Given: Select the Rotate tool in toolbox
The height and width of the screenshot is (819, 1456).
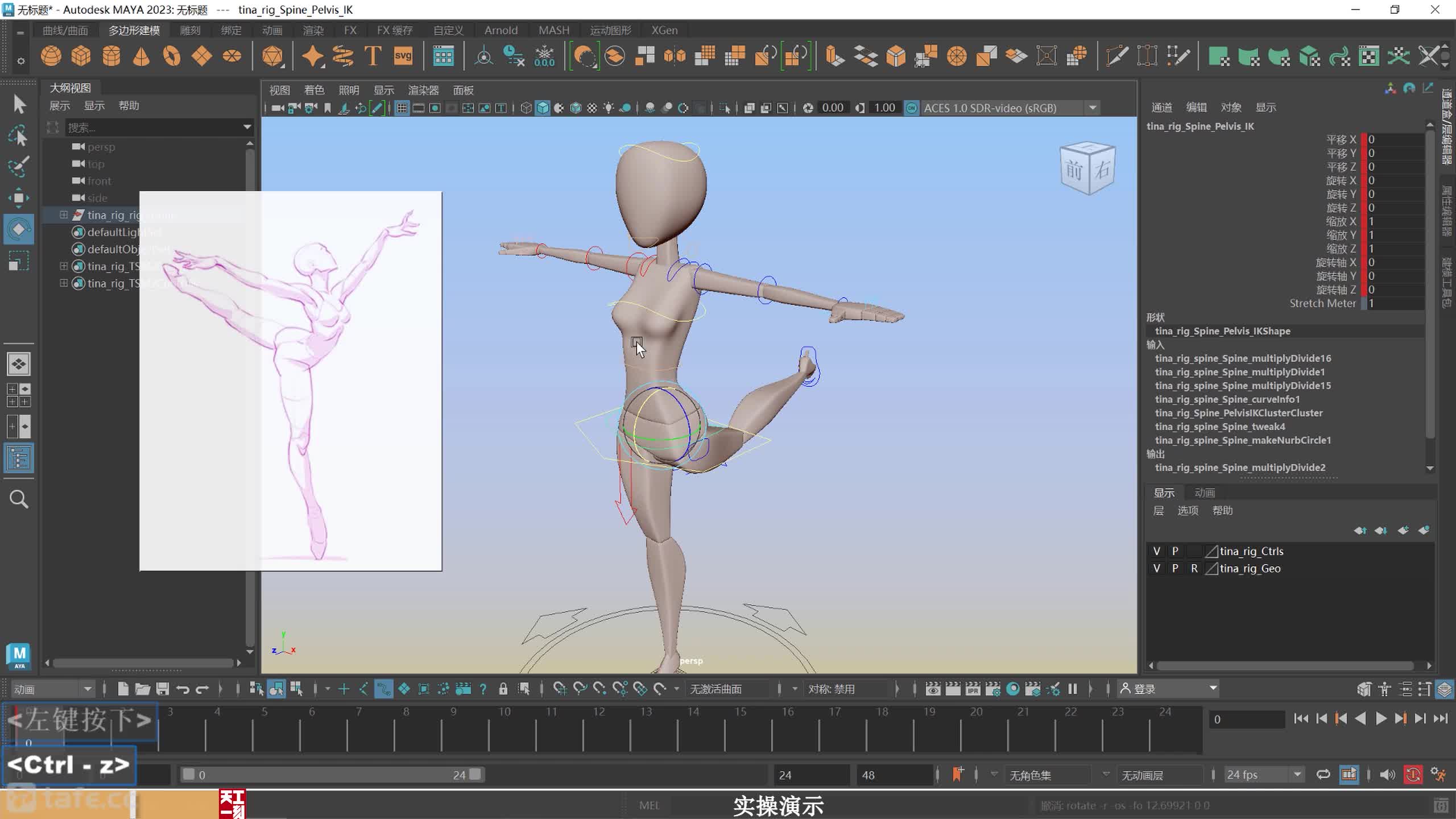Looking at the screenshot, I should click(x=19, y=229).
